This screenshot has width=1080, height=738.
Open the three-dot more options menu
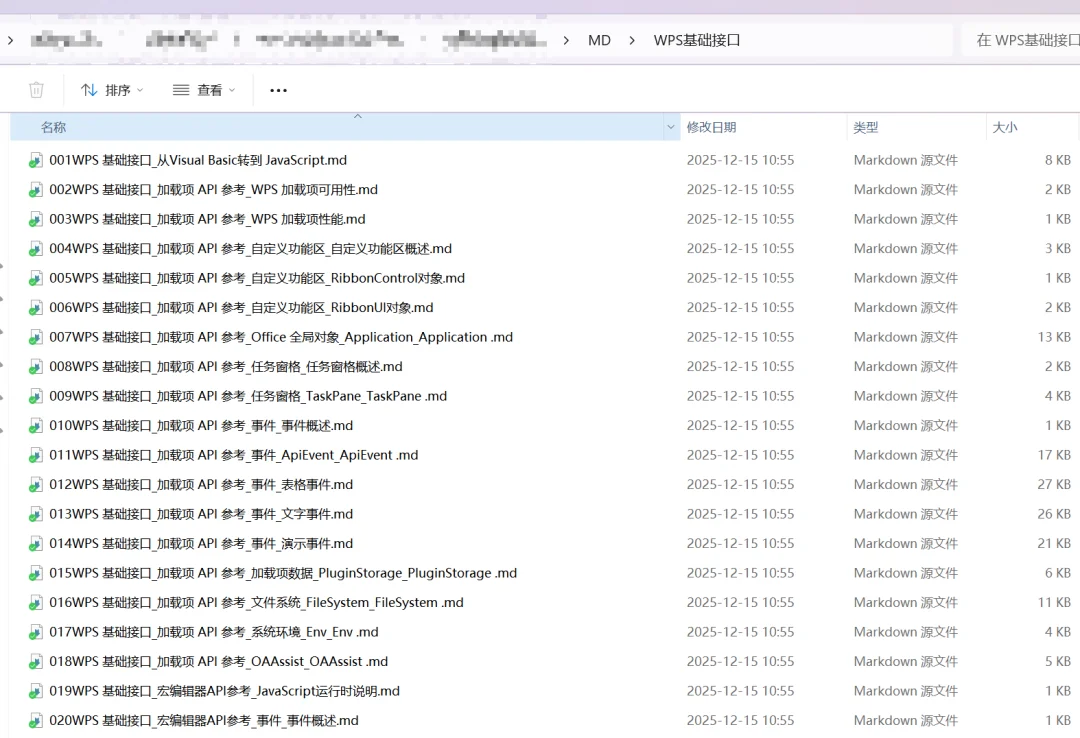[278, 90]
